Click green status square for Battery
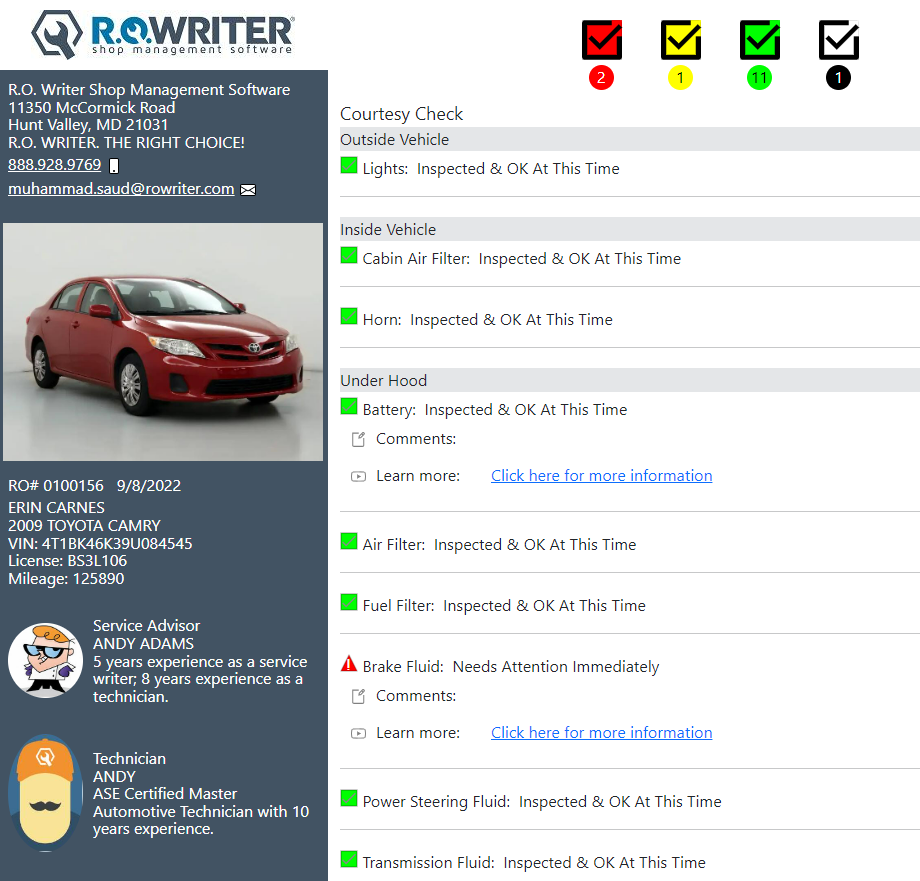This screenshot has height=881, width=920. [349, 406]
